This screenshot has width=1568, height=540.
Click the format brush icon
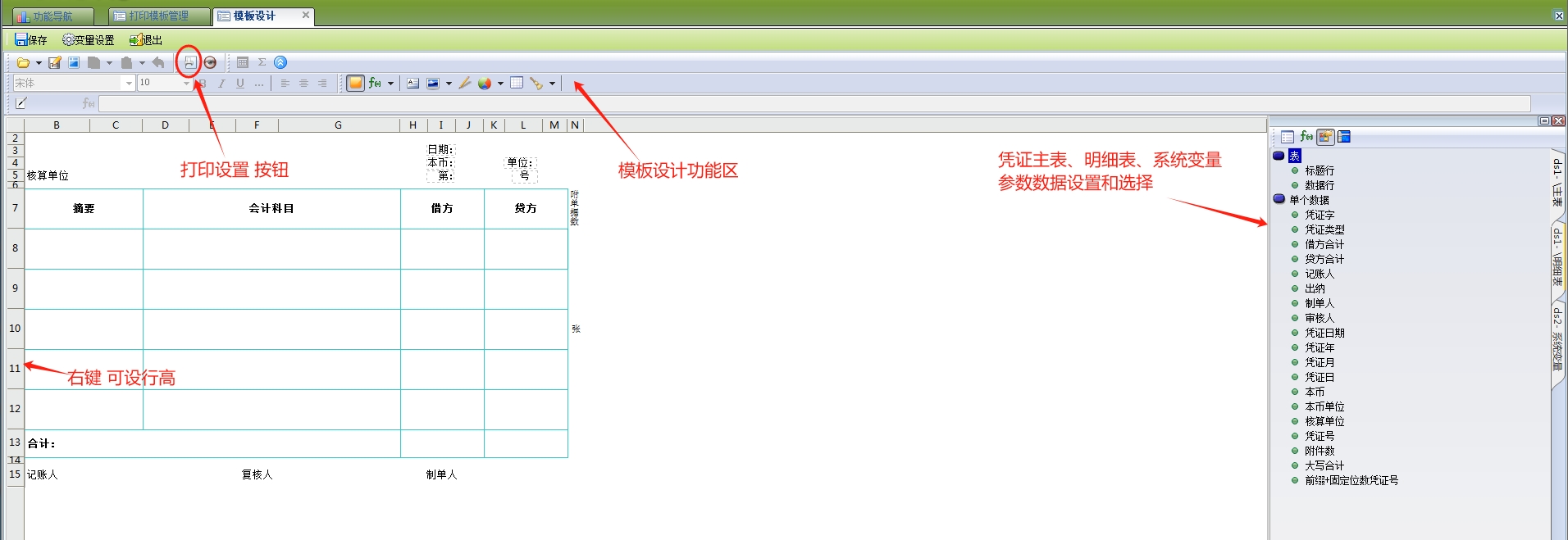[536, 83]
